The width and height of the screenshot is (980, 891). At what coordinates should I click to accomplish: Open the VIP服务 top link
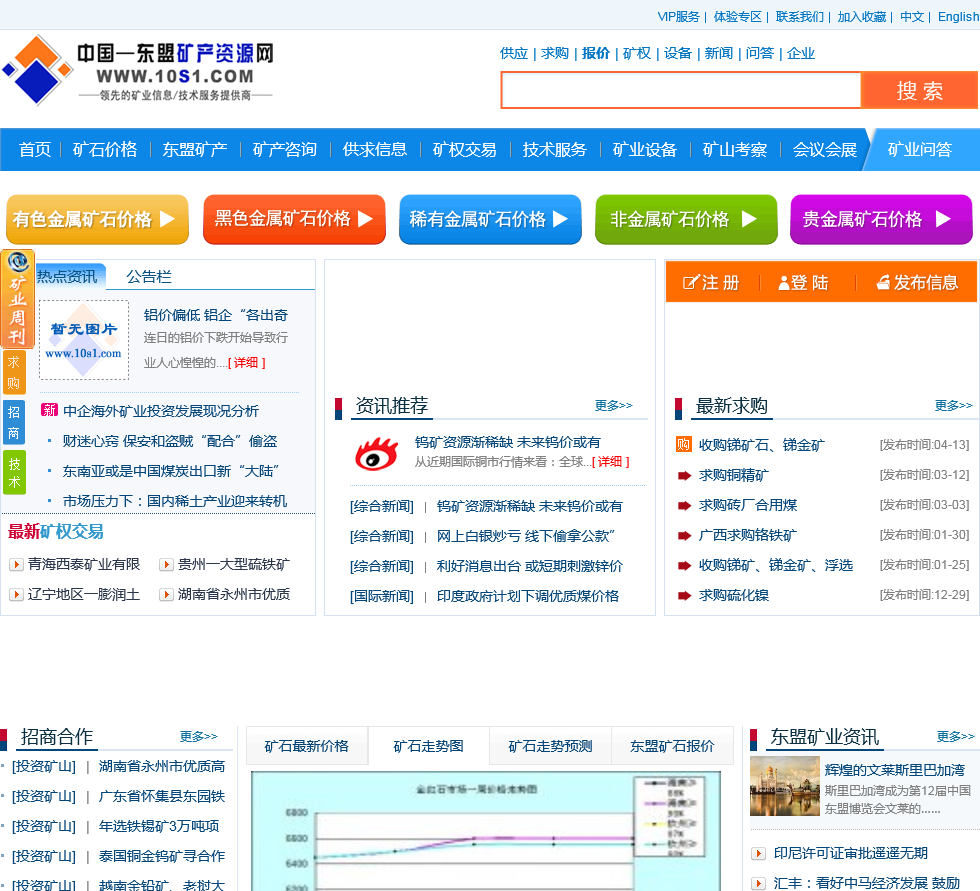(678, 17)
